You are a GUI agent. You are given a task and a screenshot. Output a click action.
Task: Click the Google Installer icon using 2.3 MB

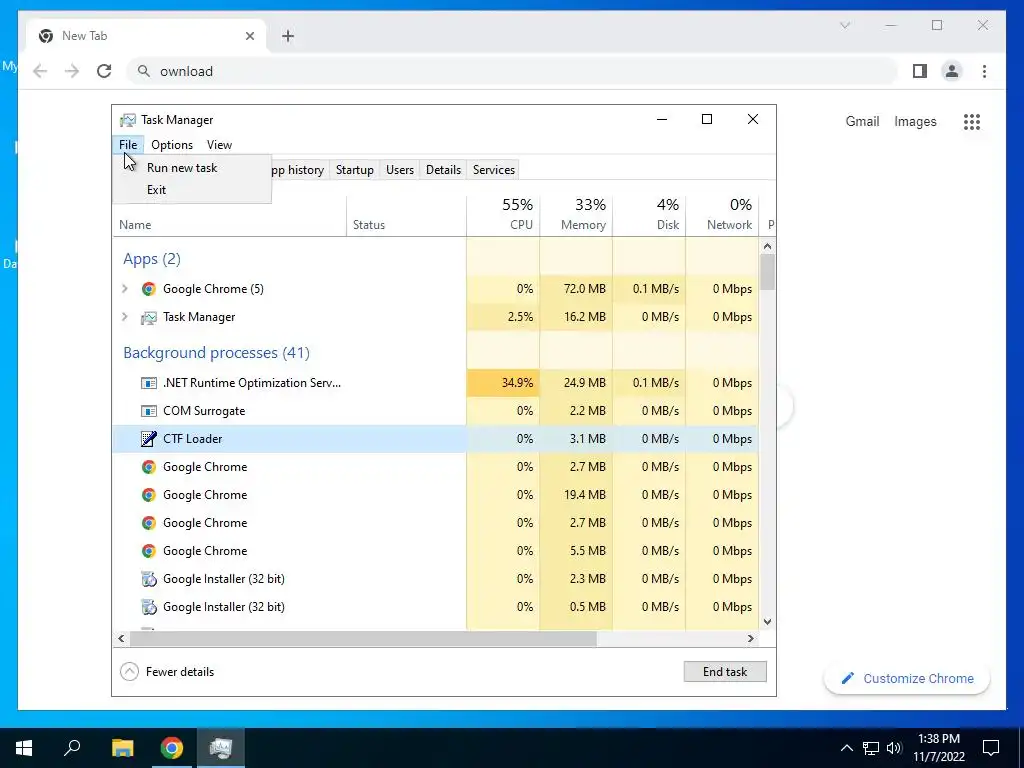pyautogui.click(x=149, y=579)
